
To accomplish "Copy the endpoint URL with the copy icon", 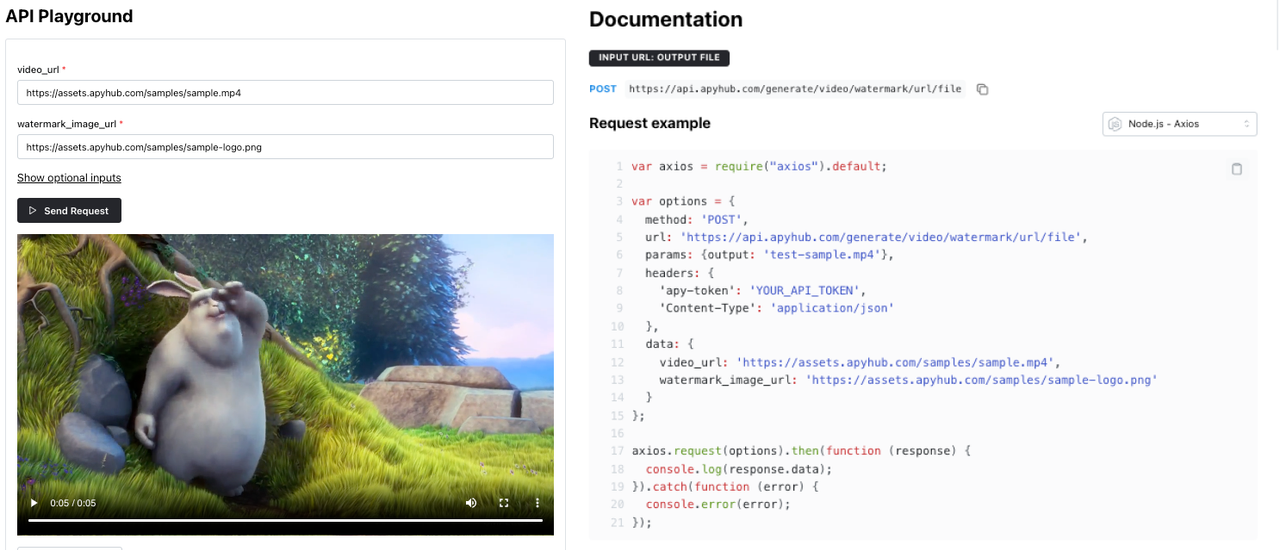I will click(x=982, y=89).
